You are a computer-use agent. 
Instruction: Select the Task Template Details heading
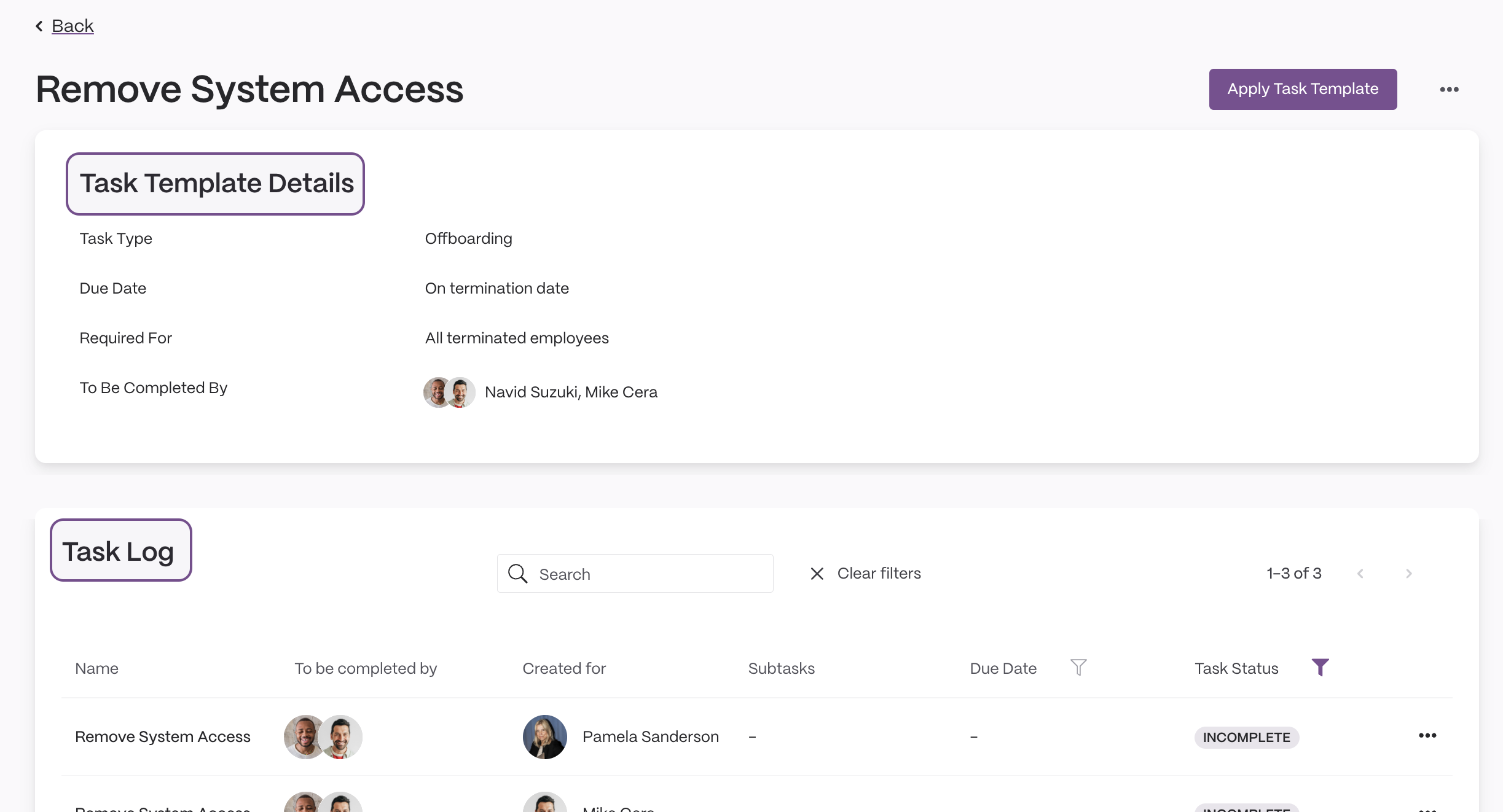pyautogui.click(x=216, y=184)
